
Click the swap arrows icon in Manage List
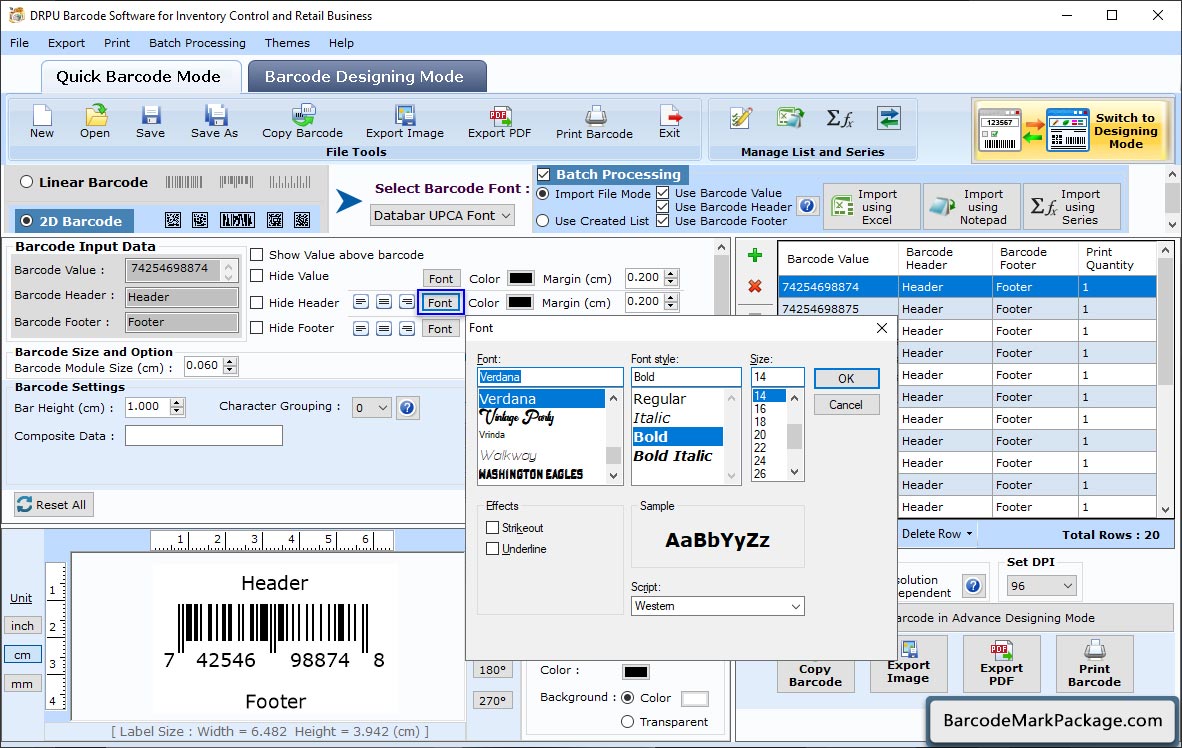click(x=889, y=118)
